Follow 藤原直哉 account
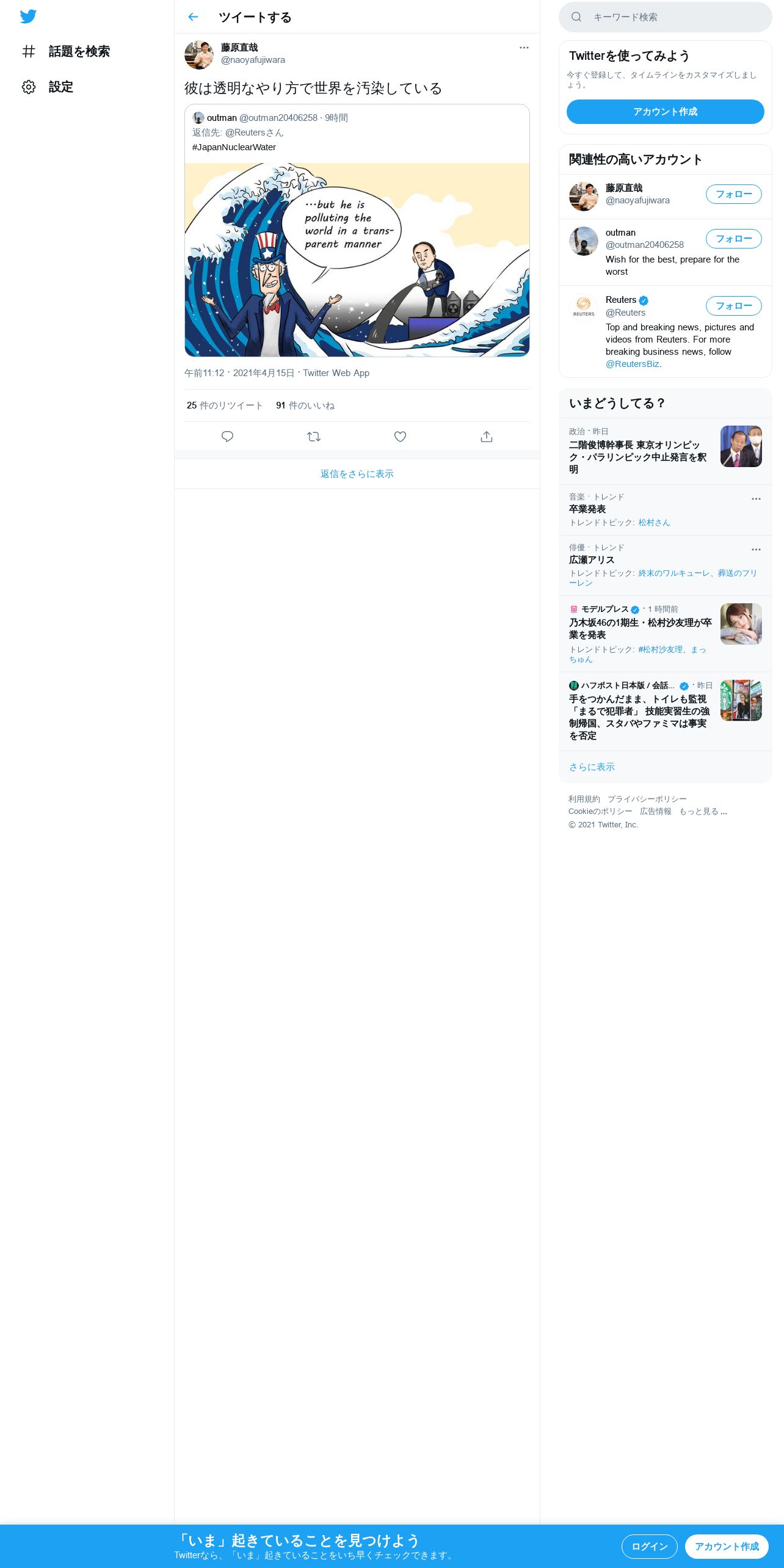This screenshot has height=1568, width=784. click(x=734, y=194)
